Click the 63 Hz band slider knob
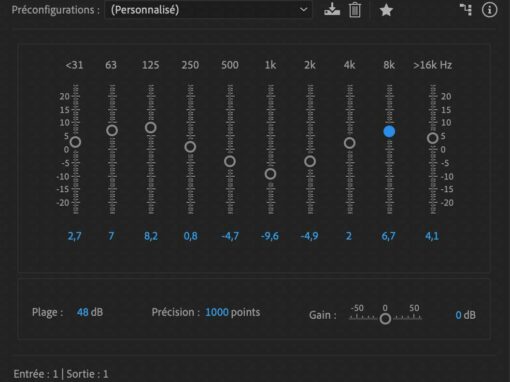Screen dimensions: 510x382 [112, 130]
